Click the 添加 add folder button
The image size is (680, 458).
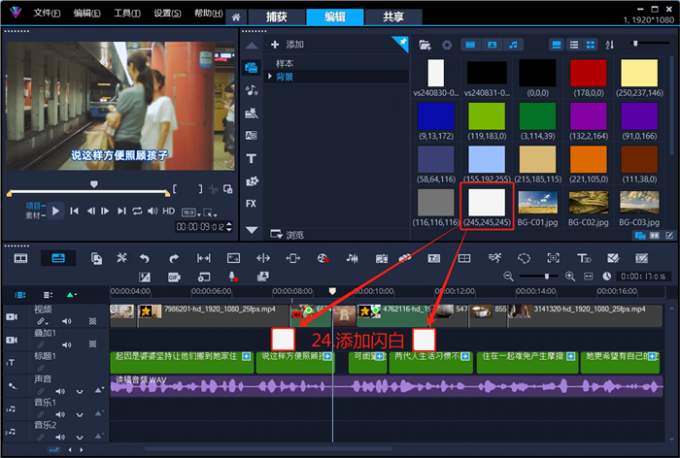[288, 45]
